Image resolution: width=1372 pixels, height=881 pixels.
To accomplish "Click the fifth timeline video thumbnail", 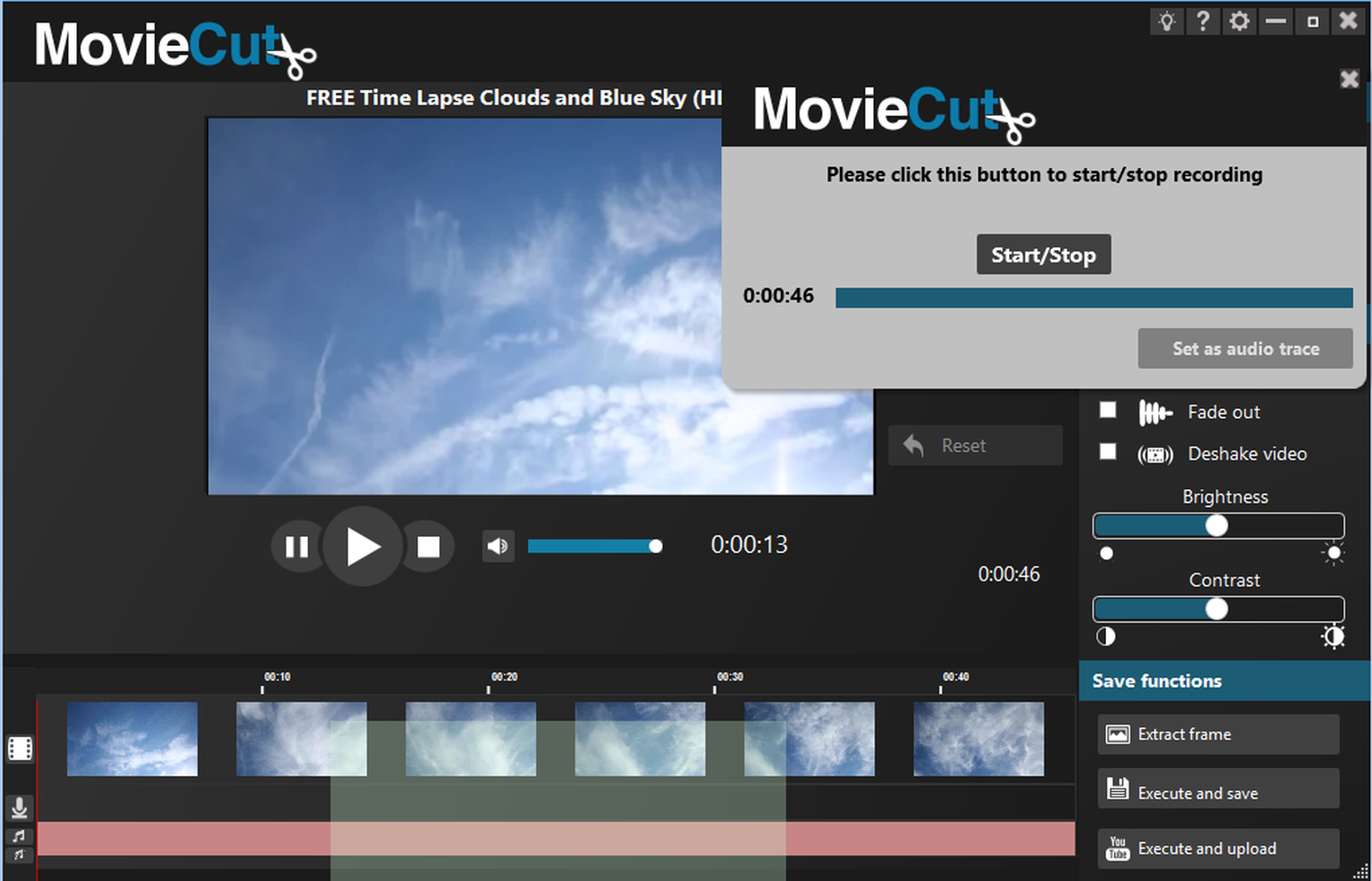I will click(x=810, y=739).
